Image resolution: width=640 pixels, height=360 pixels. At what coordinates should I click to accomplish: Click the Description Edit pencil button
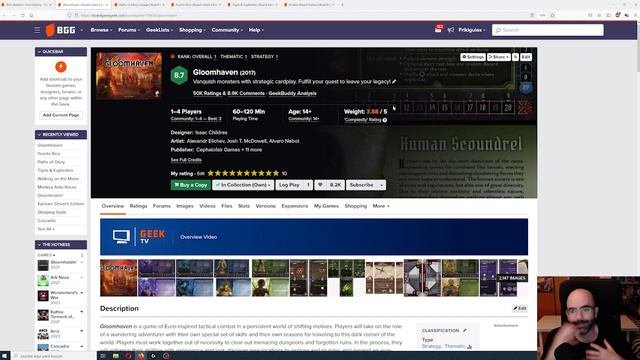[x=520, y=309]
